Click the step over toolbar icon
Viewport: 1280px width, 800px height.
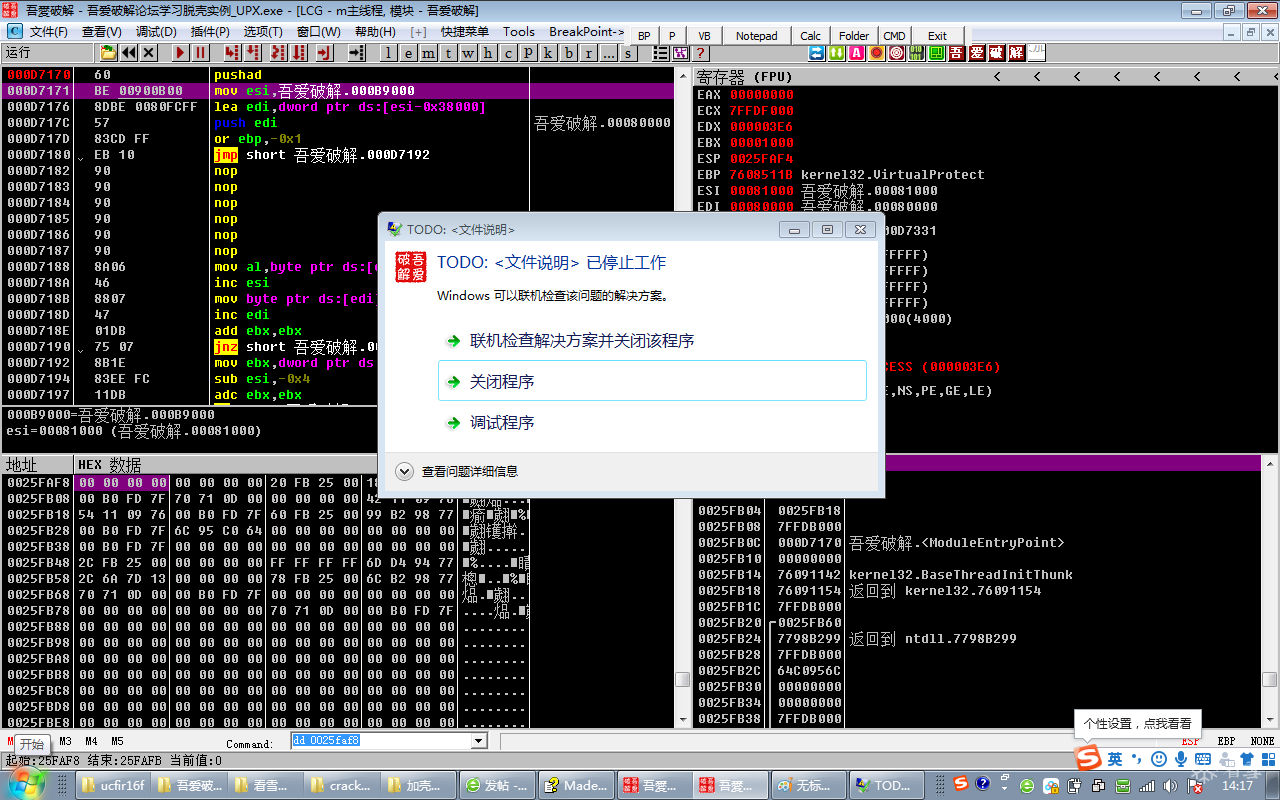click(x=254, y=53)
